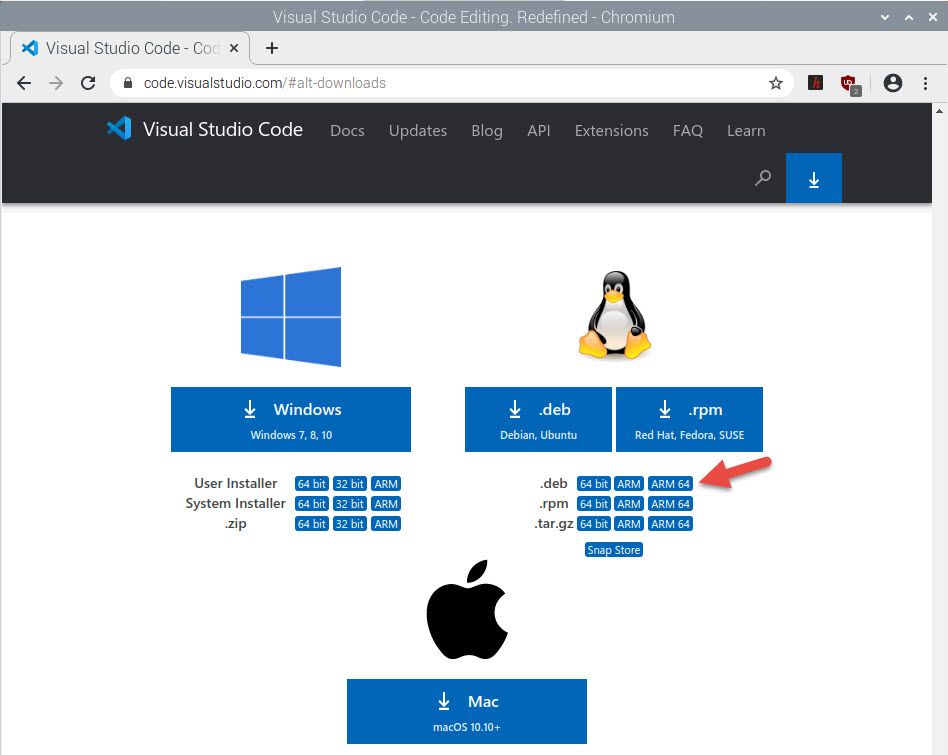This screenshot has width=948, height=755.
Task: Click Linux .rpm 64 bit link
Action: [594, 504]
